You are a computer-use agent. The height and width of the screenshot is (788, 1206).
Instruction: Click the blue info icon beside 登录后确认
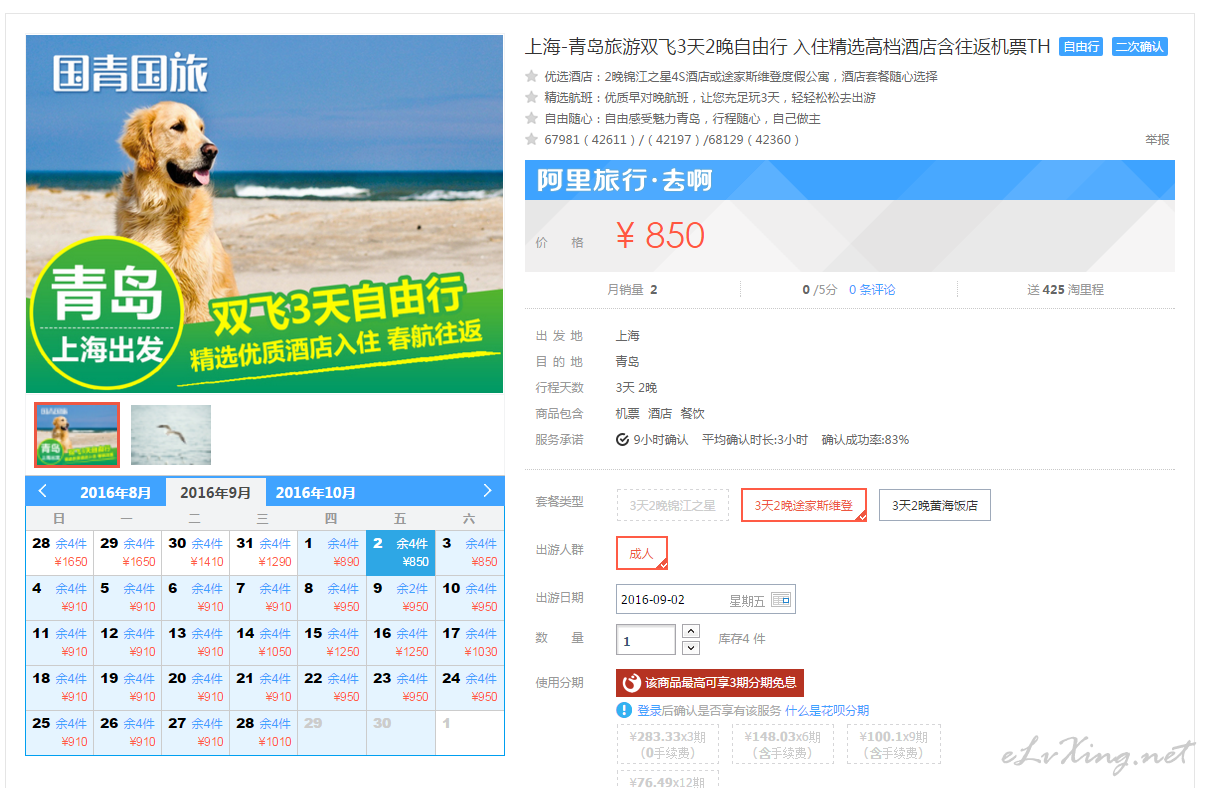click(624, 710)
